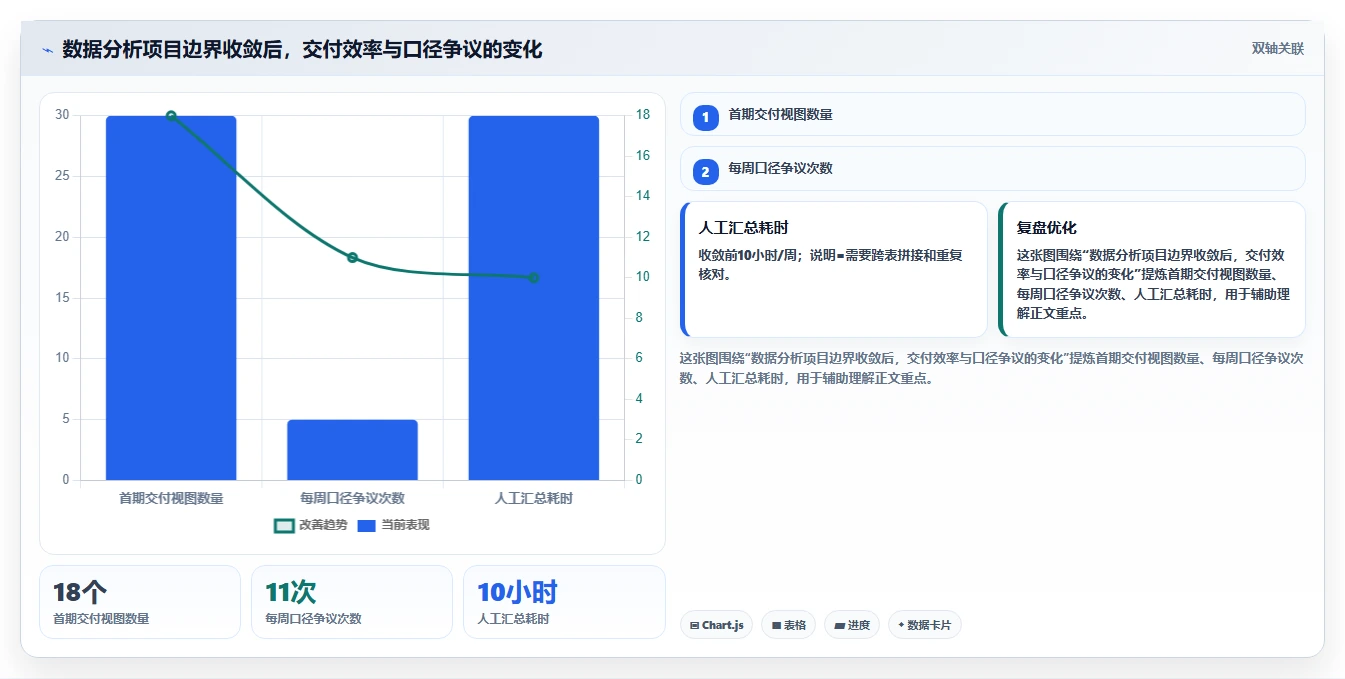Click the number 2 badge icon
The height and width of the screenshot is (679, 1345).
click(706, 172)
